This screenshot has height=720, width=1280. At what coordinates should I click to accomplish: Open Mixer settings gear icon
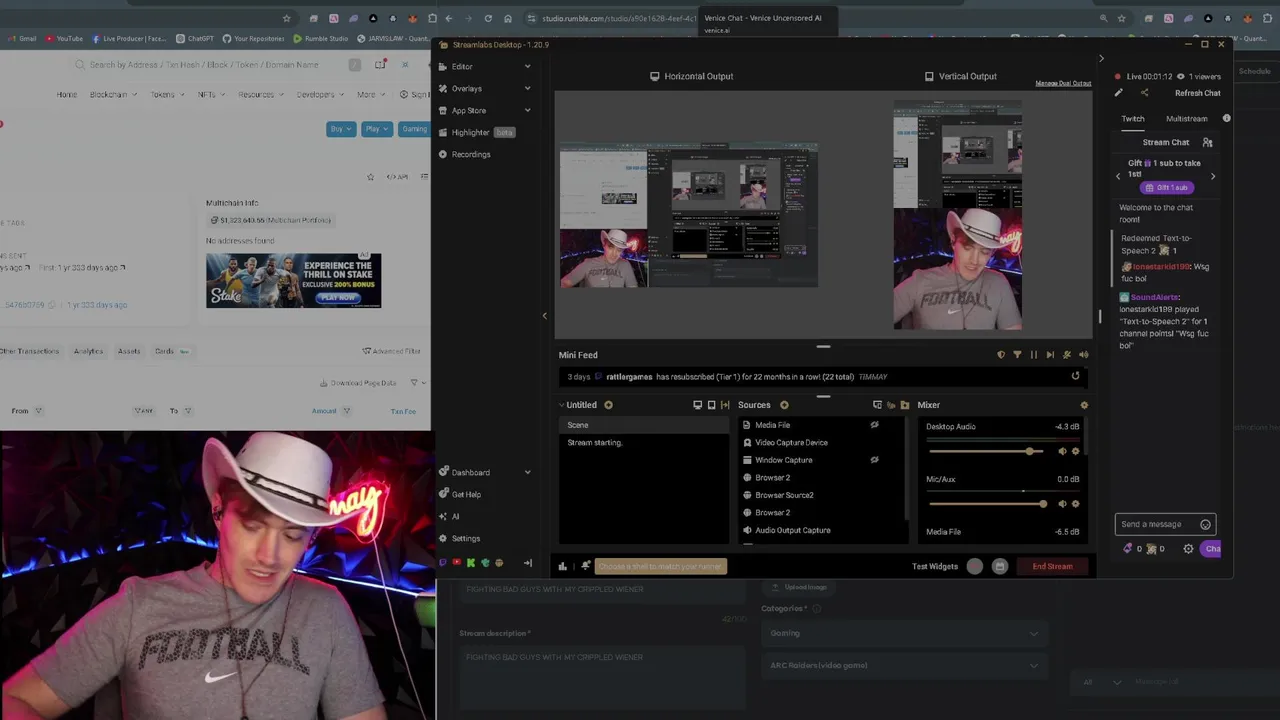click(x=1084, y=405)
